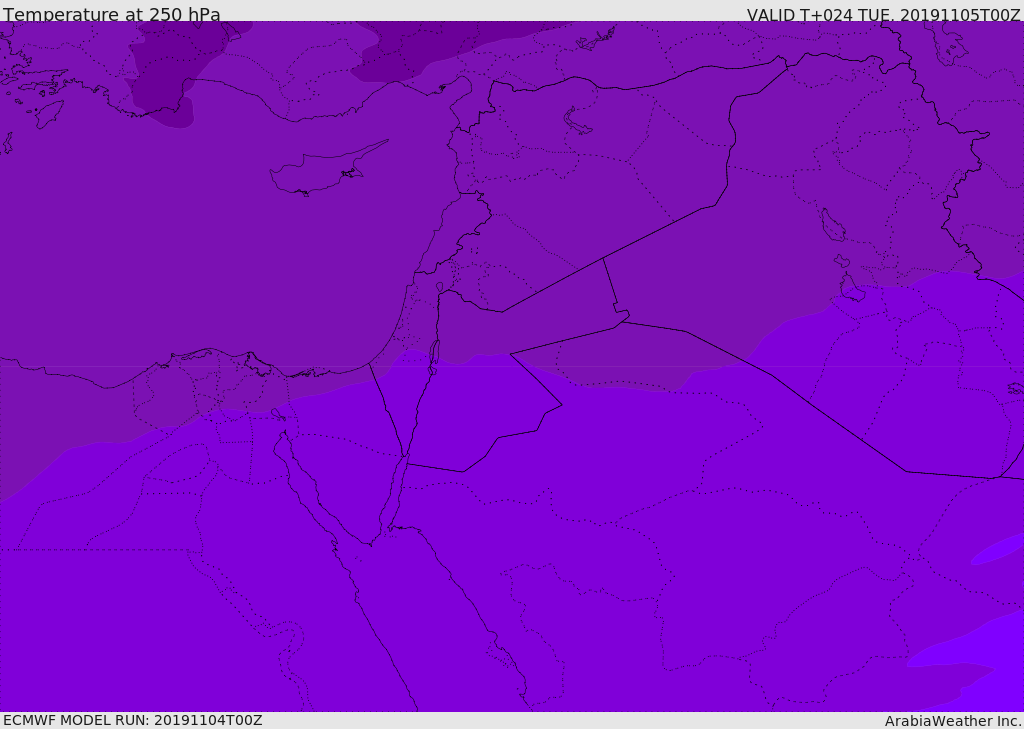The height and width of the screenshot is (729, 1024).
Task: Click the 'ArabiaWeather Inc' credit text
Action: [953, 721]
